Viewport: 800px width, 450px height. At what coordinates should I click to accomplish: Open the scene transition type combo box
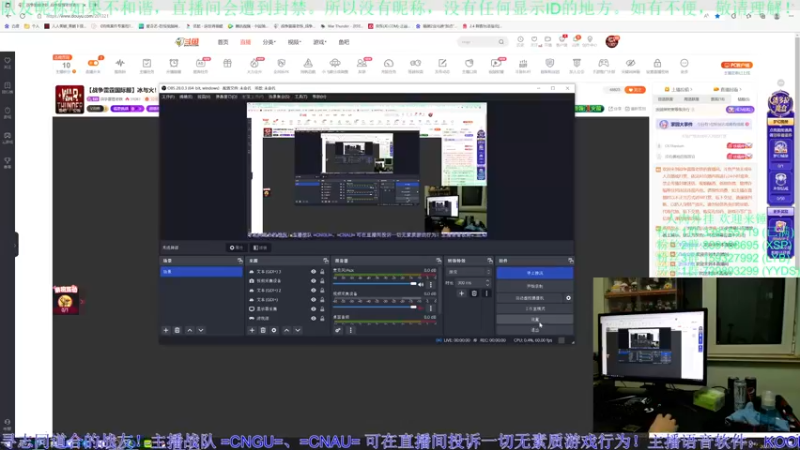click(x=469, y=272)
